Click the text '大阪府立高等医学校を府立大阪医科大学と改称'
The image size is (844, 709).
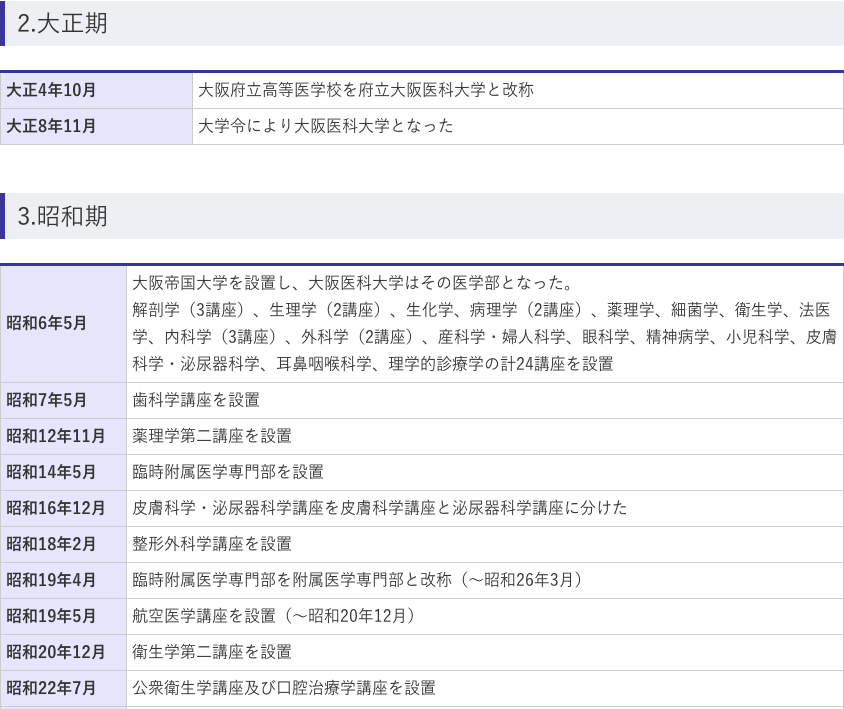(366, 90)
